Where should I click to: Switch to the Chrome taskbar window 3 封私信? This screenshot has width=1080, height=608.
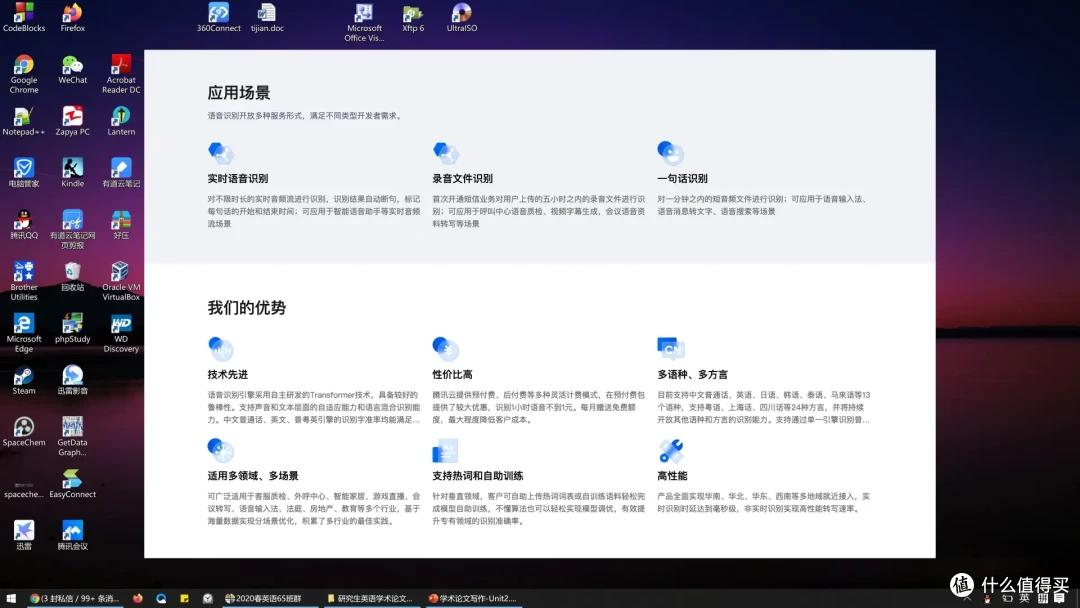click(74, 598)
